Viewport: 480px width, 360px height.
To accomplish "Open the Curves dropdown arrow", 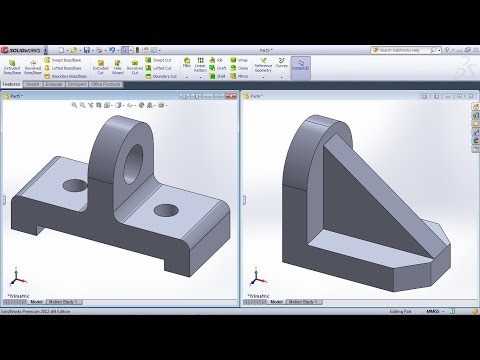I will pos(282,77).
